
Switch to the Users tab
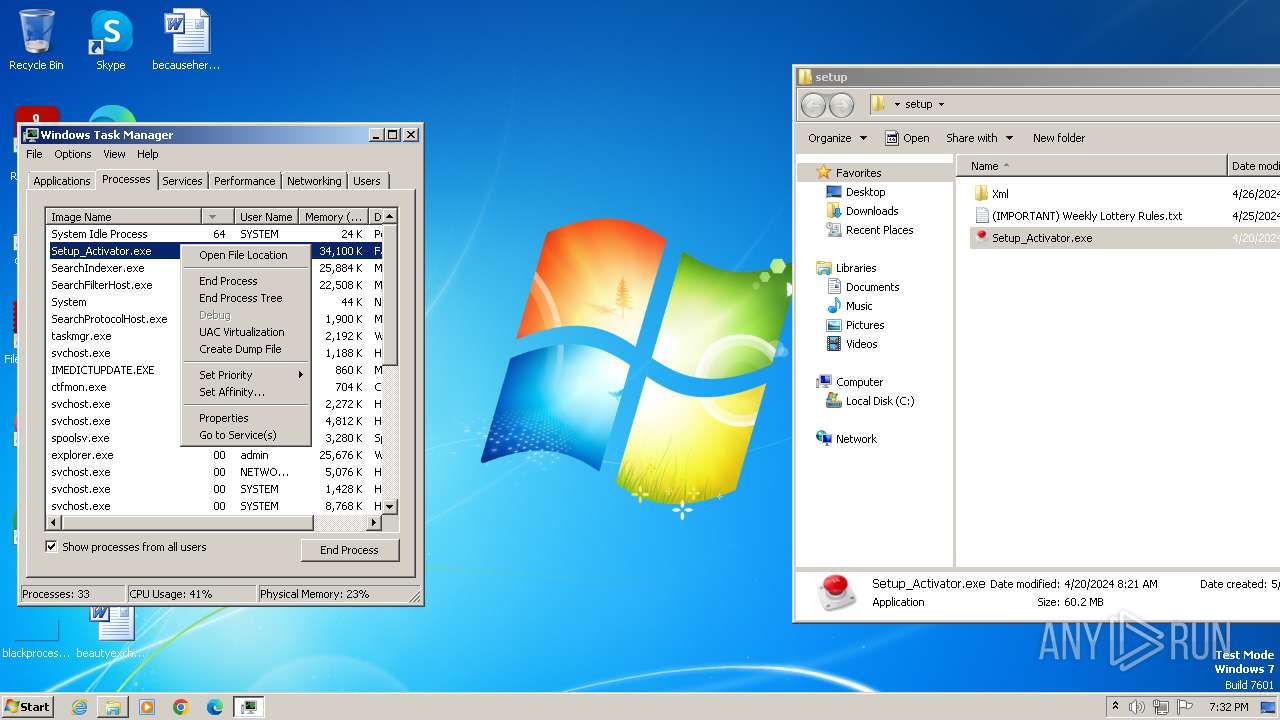(367, 181)
